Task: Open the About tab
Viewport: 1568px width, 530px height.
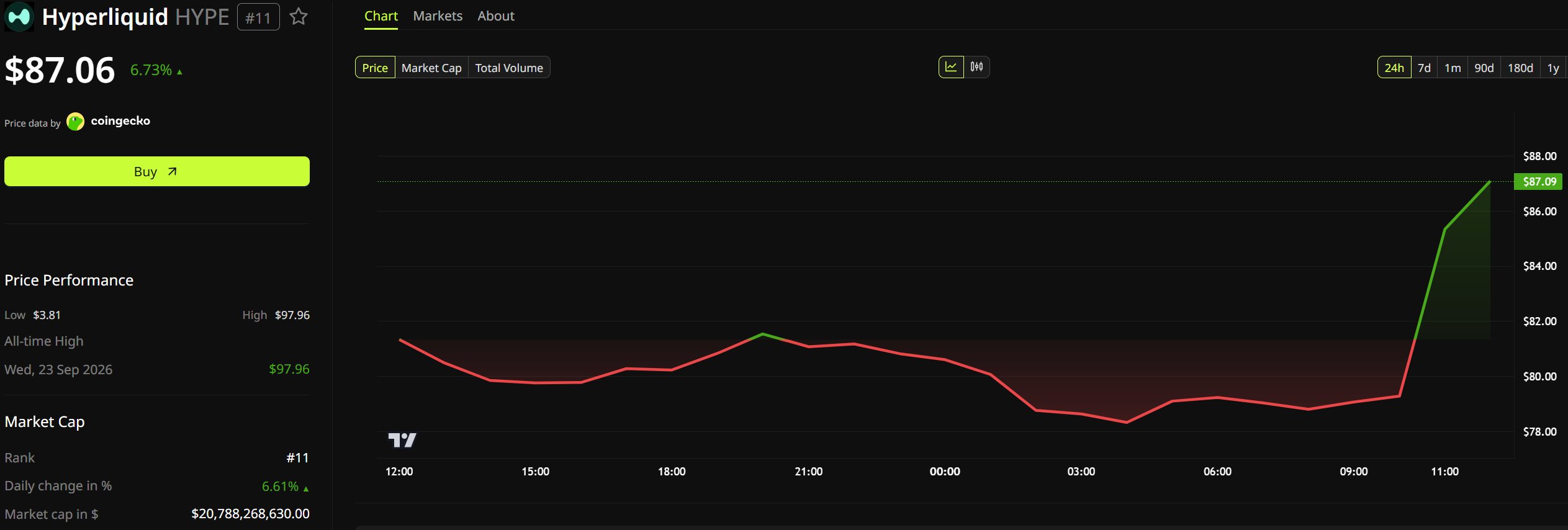Action: [x=496, y=16]
